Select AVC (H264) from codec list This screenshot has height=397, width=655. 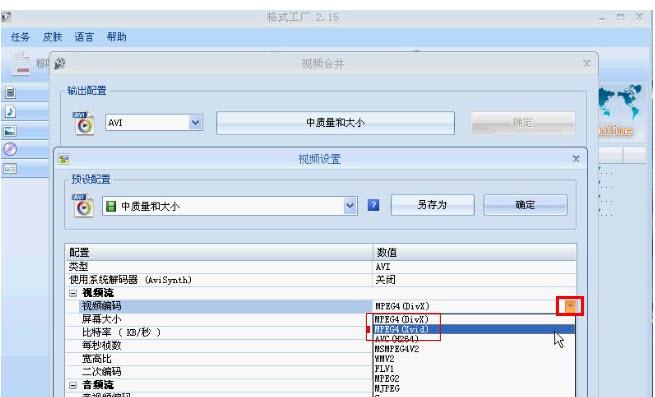click(x=474, y=339)
